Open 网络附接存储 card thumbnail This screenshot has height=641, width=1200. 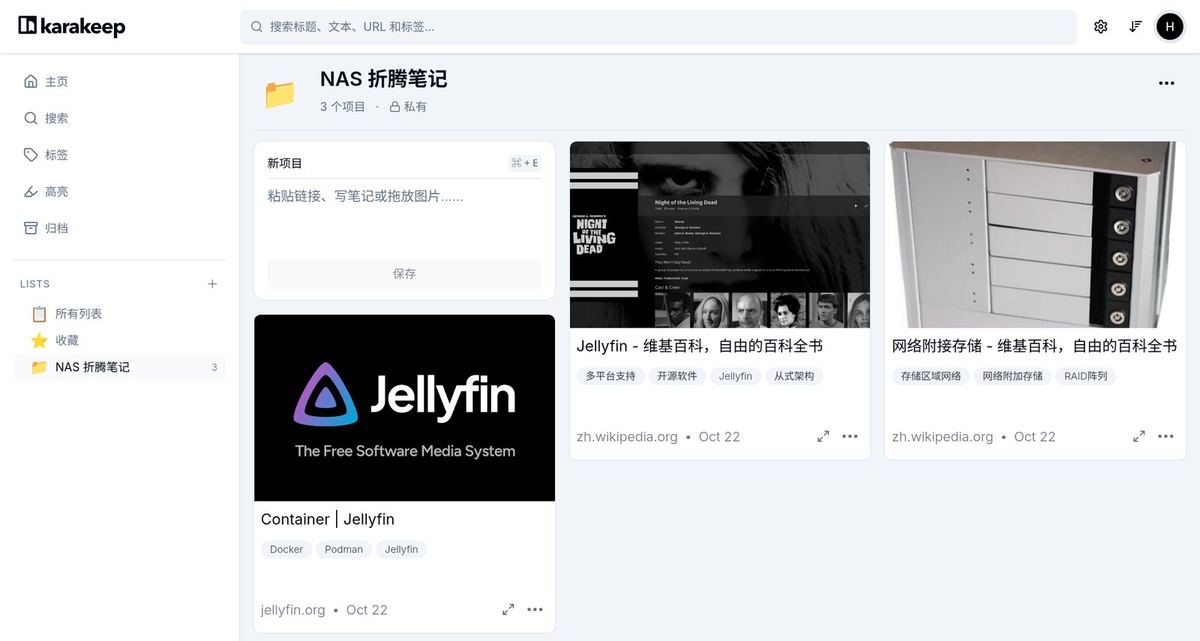1035,234
